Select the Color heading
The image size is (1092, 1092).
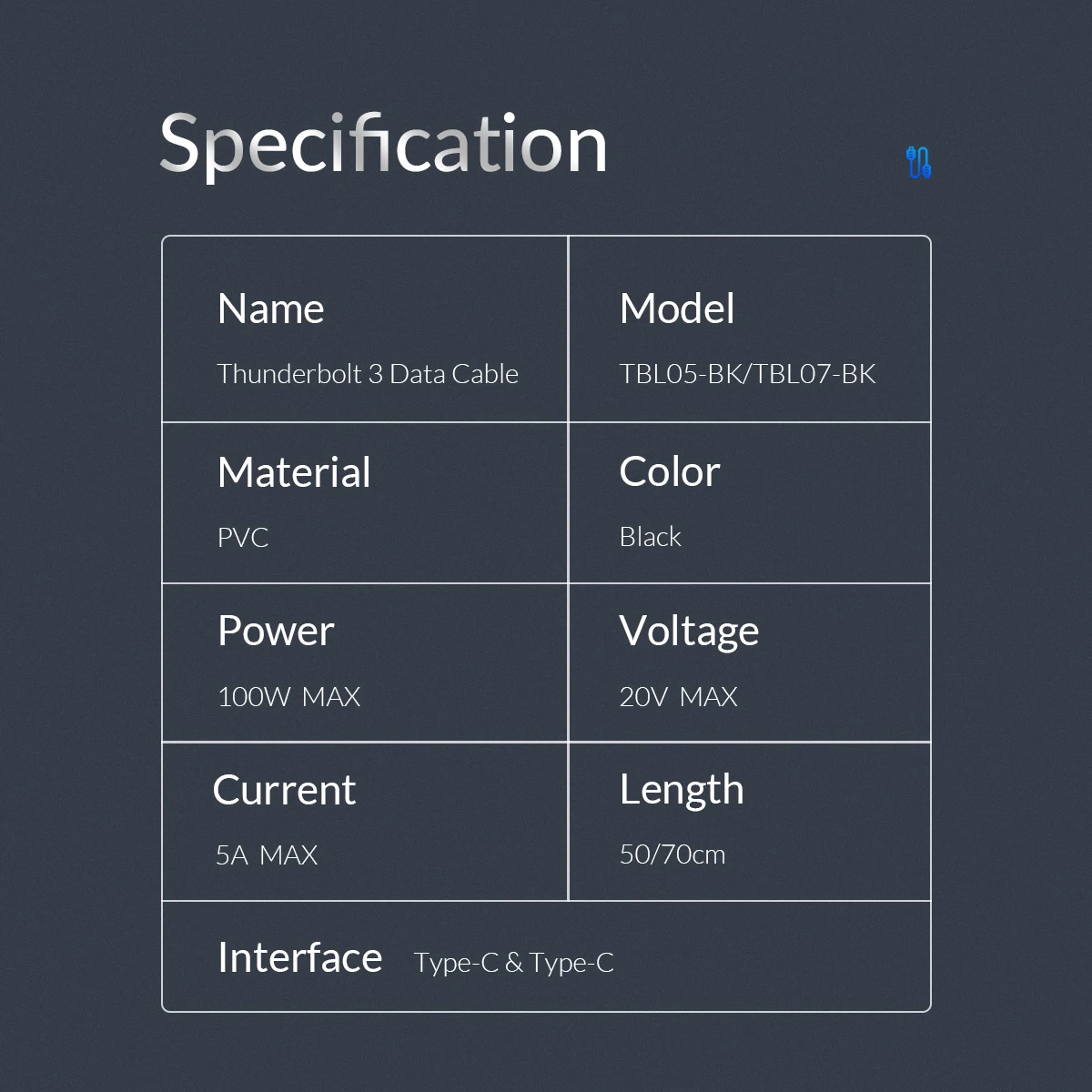coord(670,472)
